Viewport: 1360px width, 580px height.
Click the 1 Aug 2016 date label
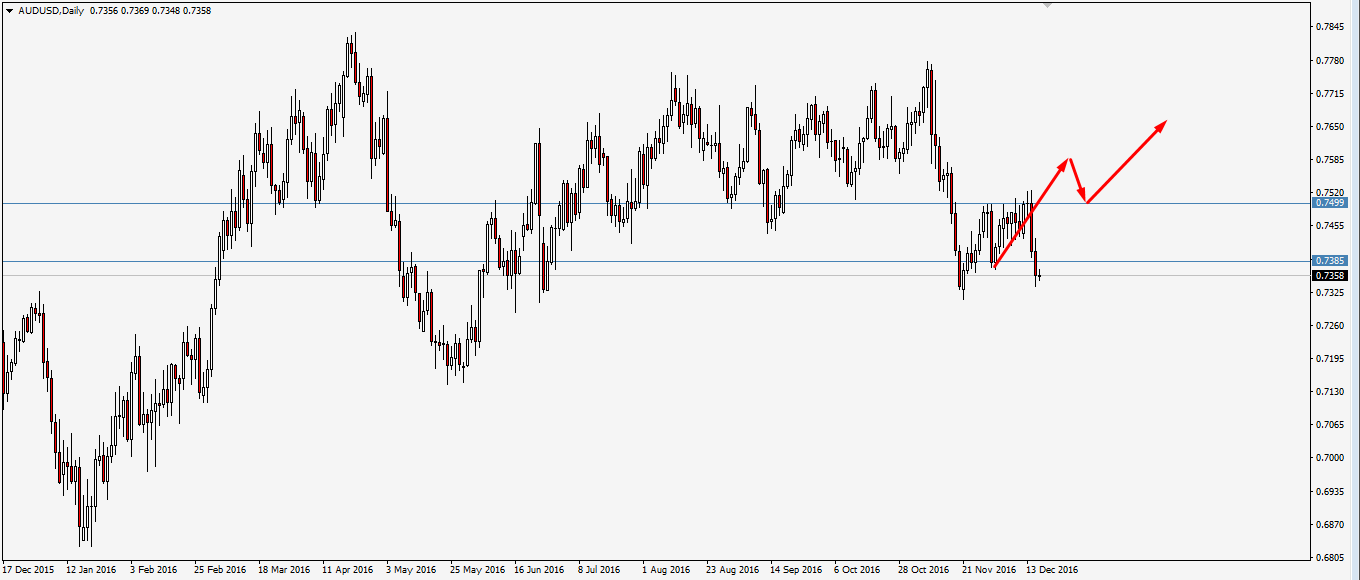tap(667, 570)
